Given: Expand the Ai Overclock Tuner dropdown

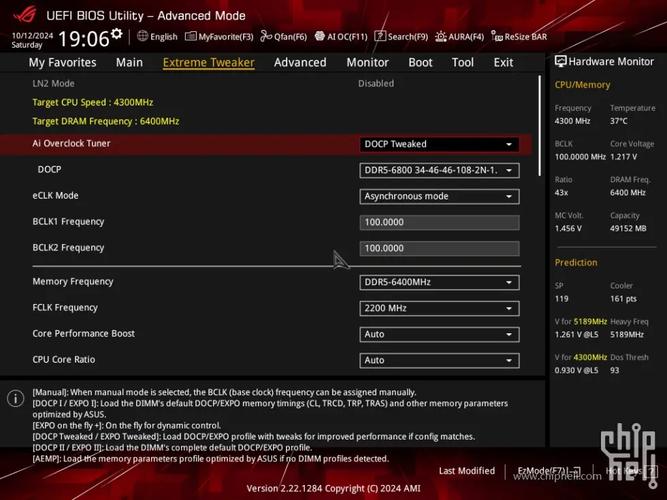Looking at the screenshot, I should [439, 144].
